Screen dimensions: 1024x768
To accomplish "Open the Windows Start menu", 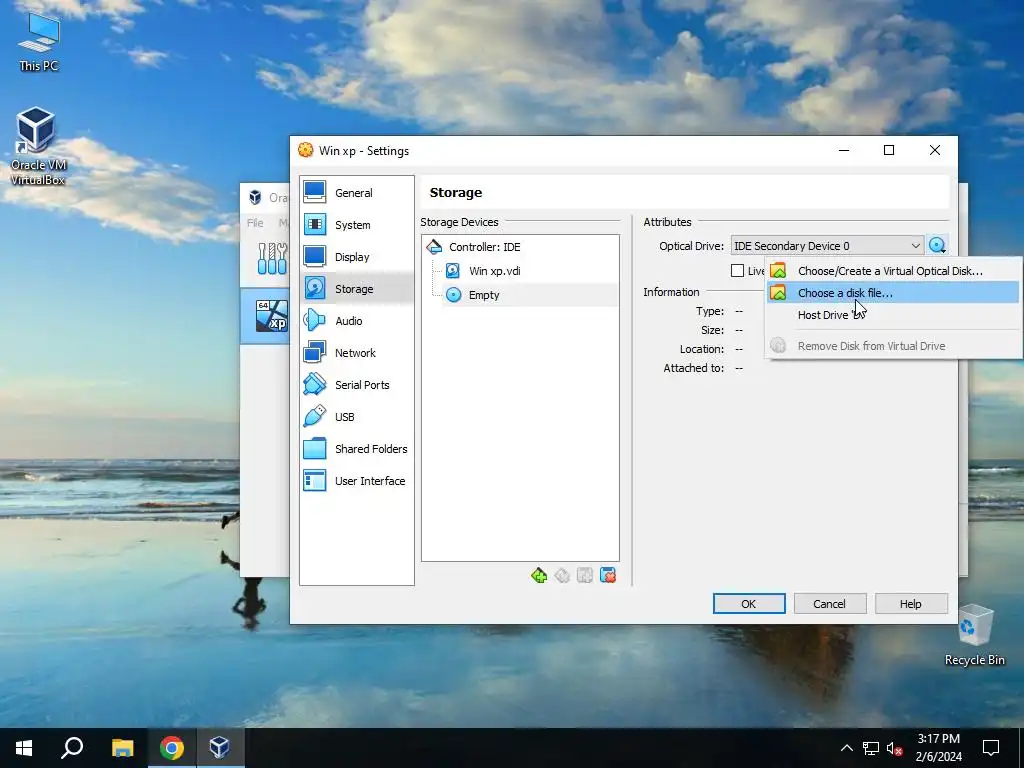I will (24, 748).
